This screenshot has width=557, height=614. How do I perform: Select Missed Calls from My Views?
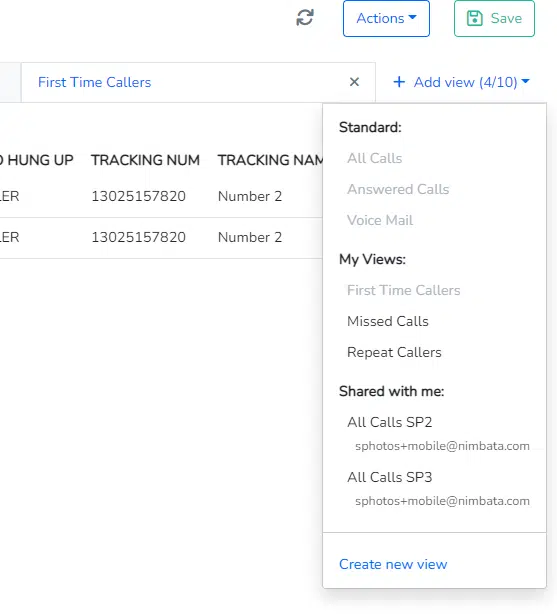(x=388, y=321)
